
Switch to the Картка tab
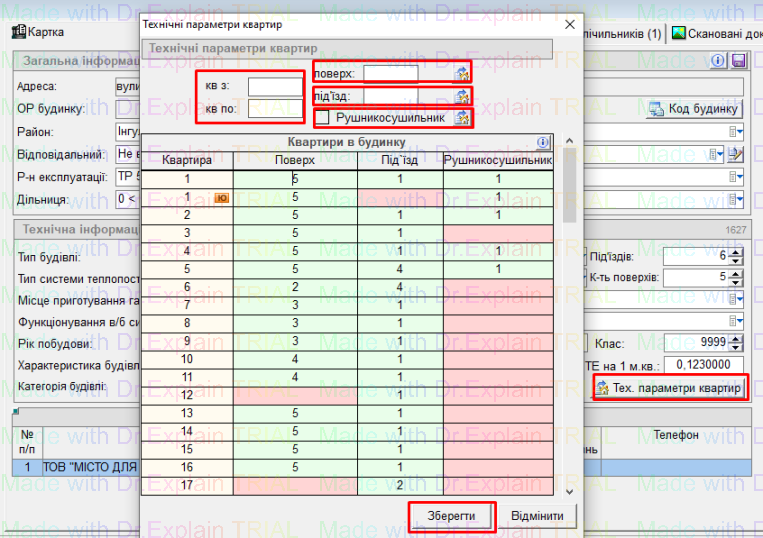pyautogui.click(x=38, y=32)
